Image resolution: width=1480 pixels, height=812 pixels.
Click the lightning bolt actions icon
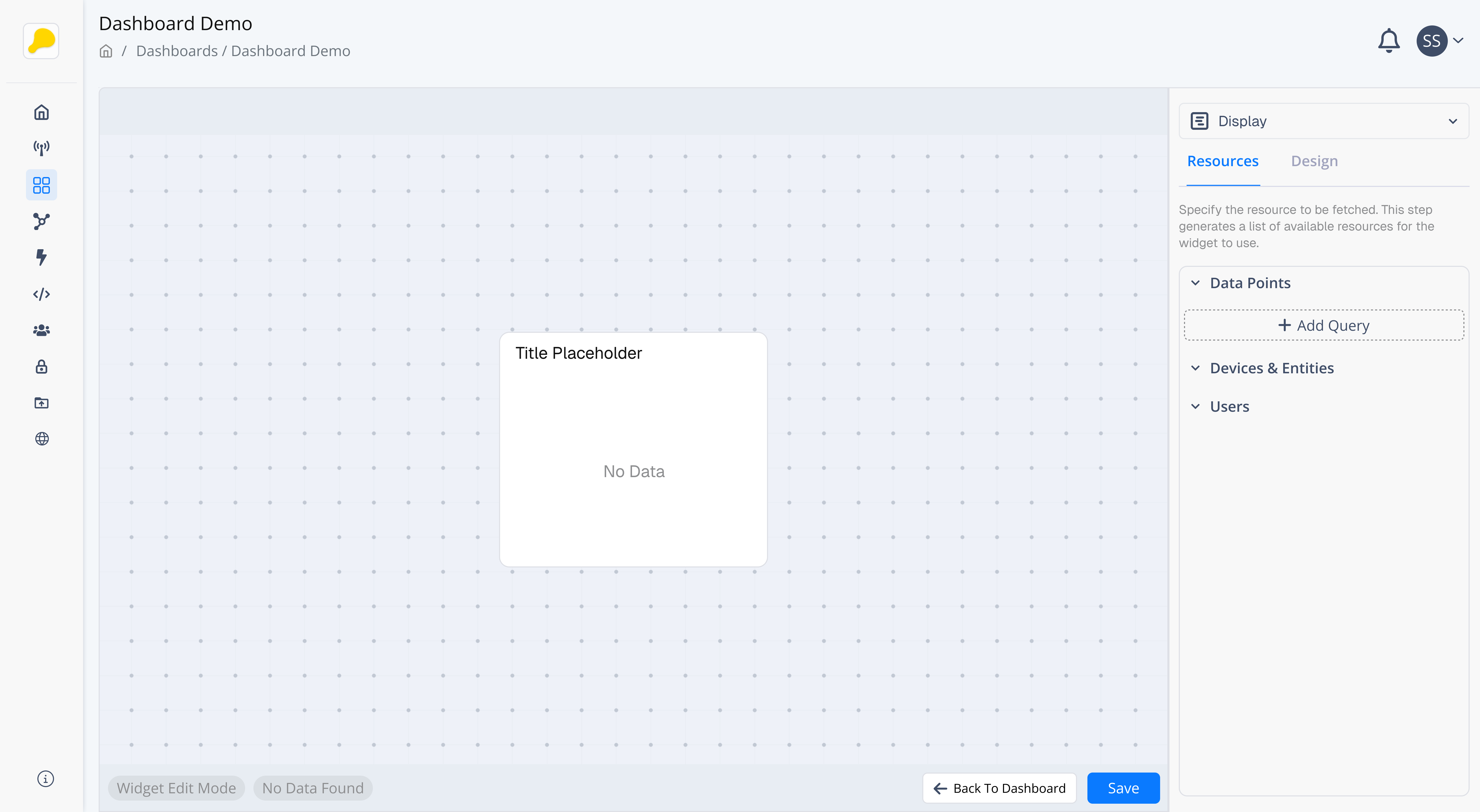coord(41,257)
